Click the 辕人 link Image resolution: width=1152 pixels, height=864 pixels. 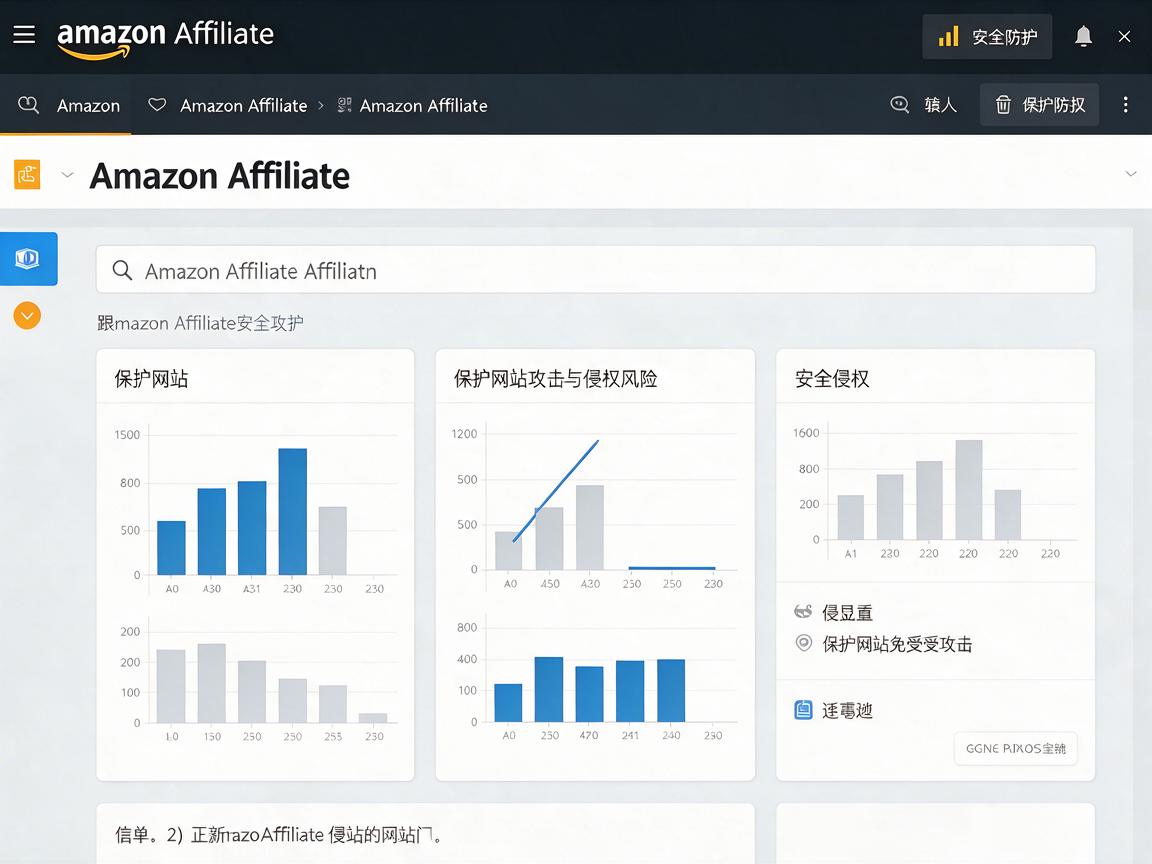point(940,105)
